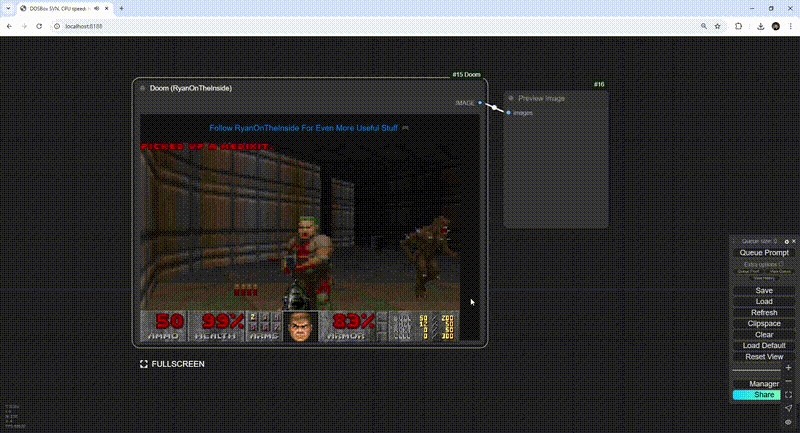This screenshot has width=800, height=433.
Task: Mute the tab using its speaker icon
Action: point(96,9)
